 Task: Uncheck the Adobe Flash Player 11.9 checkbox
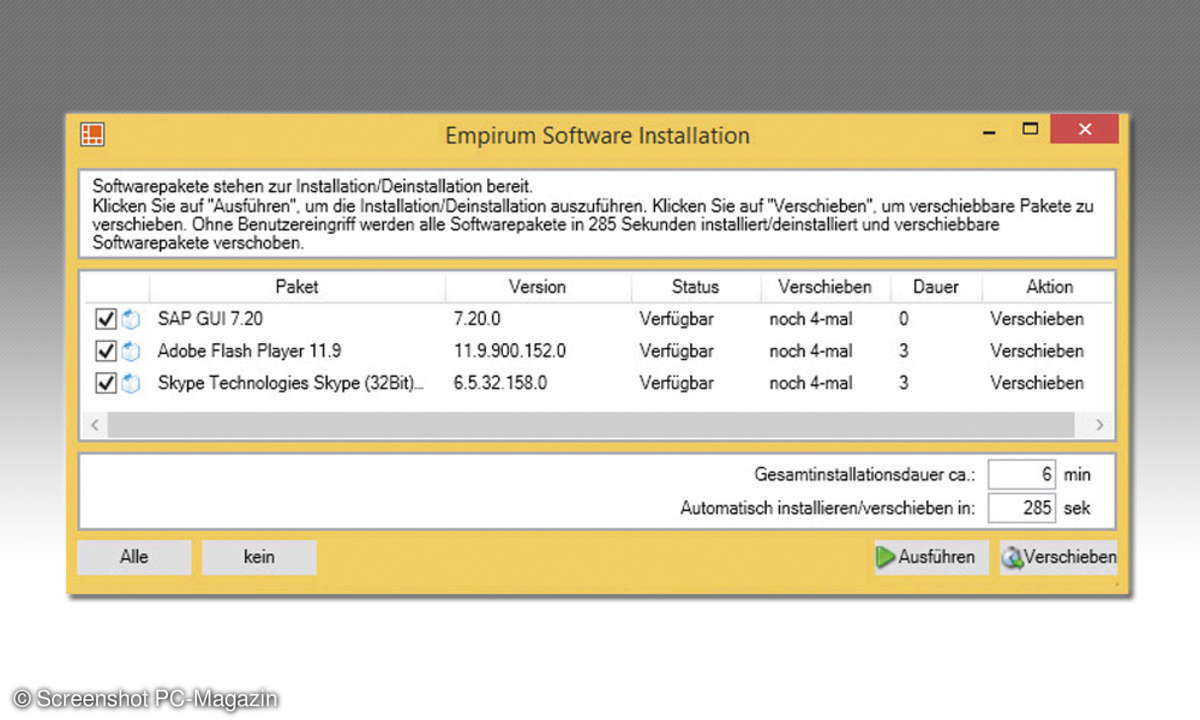[106, 352]
